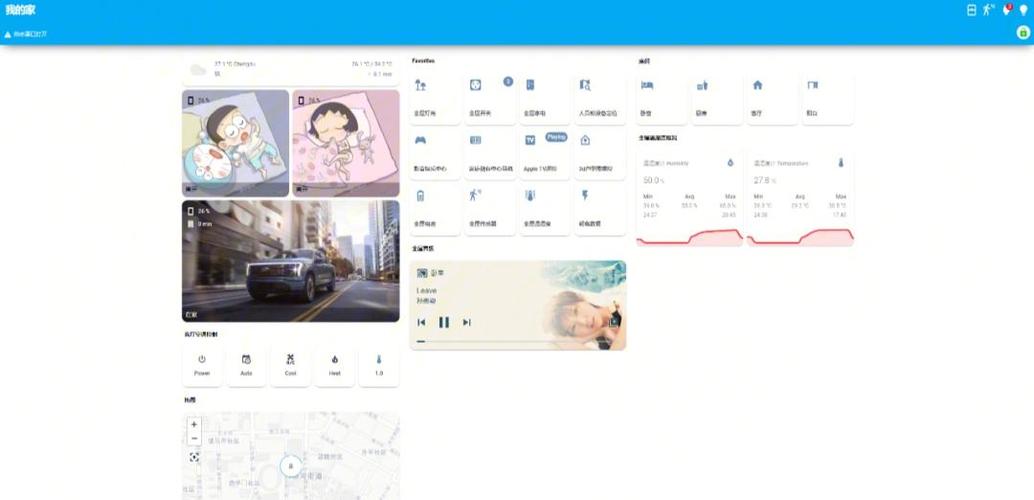Open the truck street scene card
The image size is (1034, 500).
point(291,261)
